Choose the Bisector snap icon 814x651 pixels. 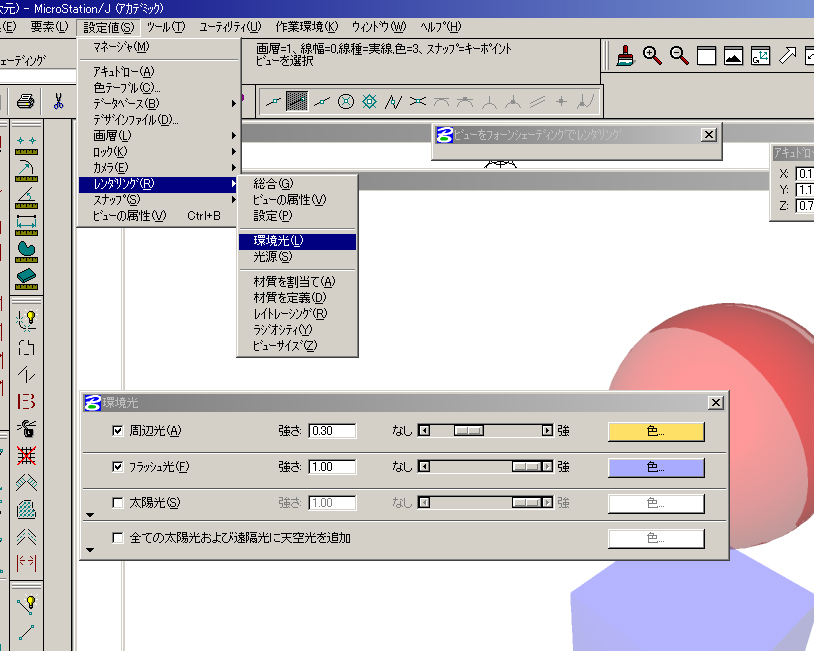coord(394,102)
